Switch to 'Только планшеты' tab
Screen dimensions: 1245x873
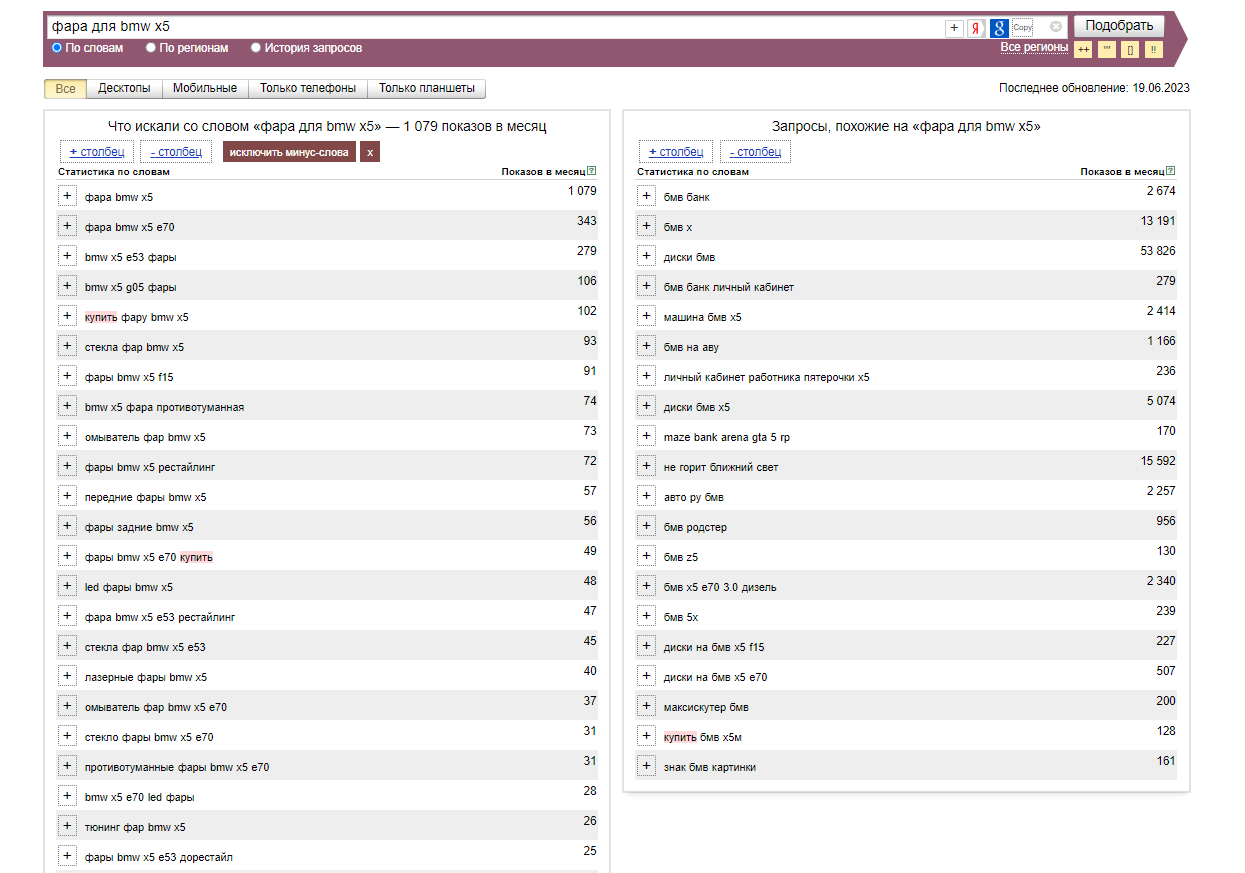pyautogui.click(x=427, y=89)
